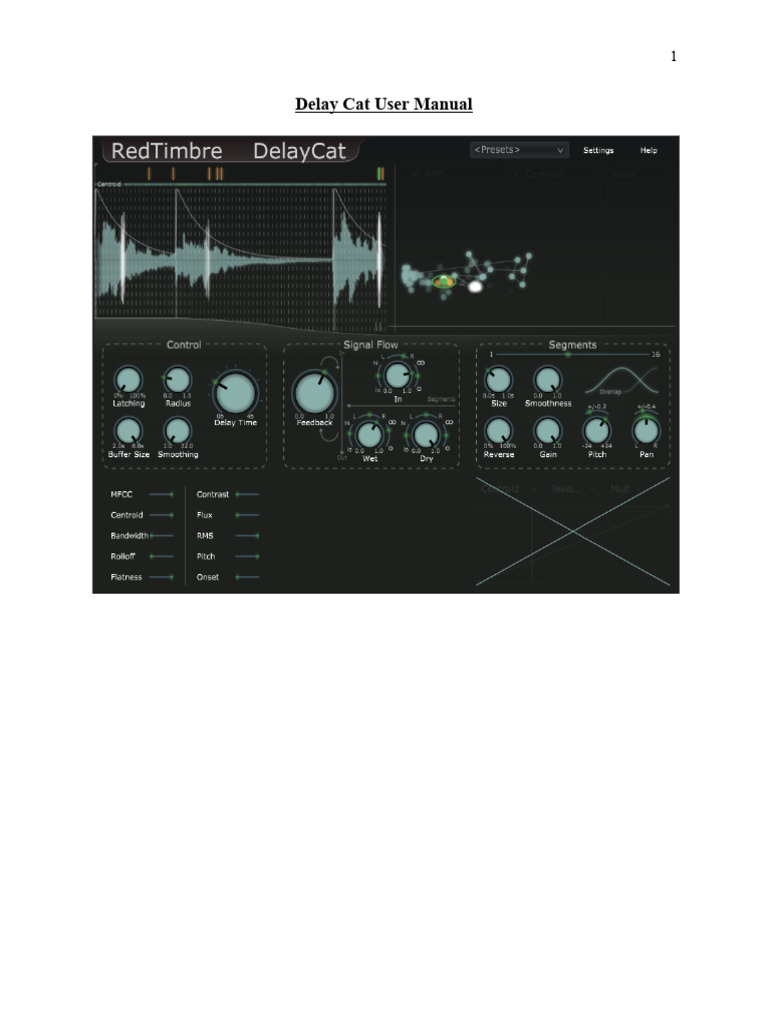This screenshot has width=768, height=1024.
Task: Click the Dry level knob
Action: click(x=426, y=434)
